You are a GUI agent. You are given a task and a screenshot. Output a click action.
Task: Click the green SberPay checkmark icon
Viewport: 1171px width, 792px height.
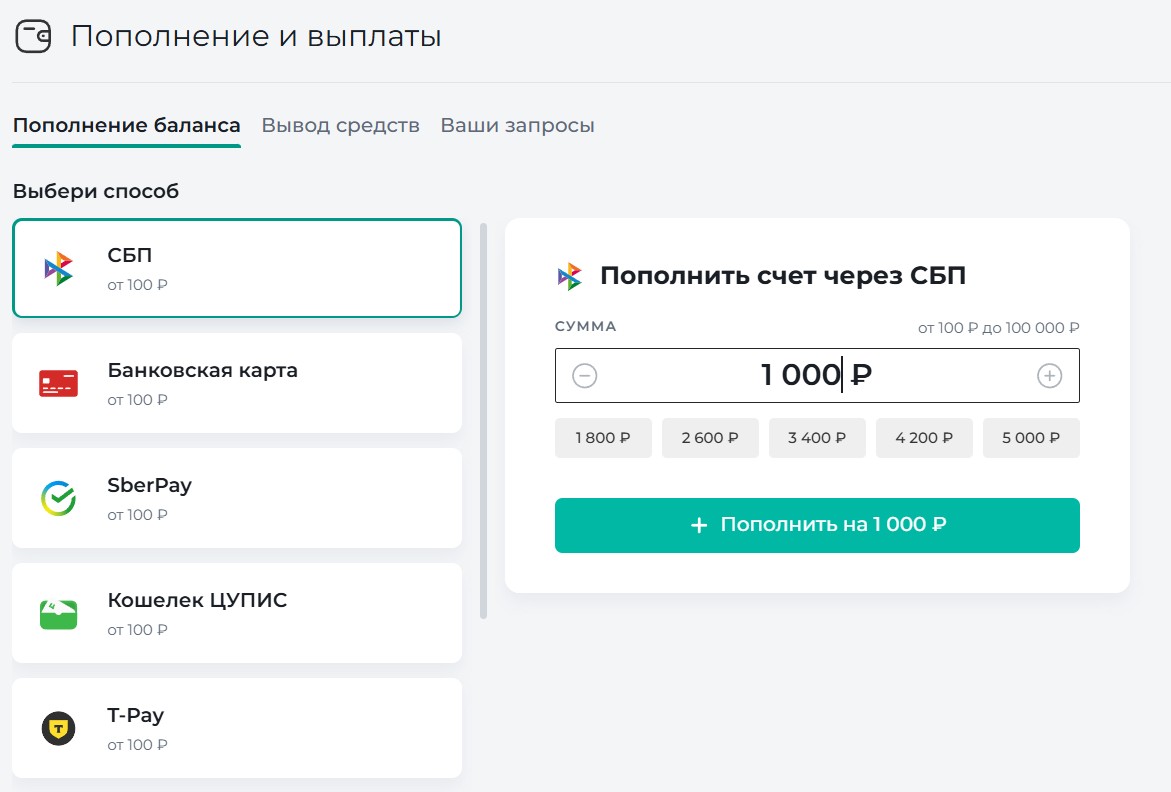(x=58, y=498)
